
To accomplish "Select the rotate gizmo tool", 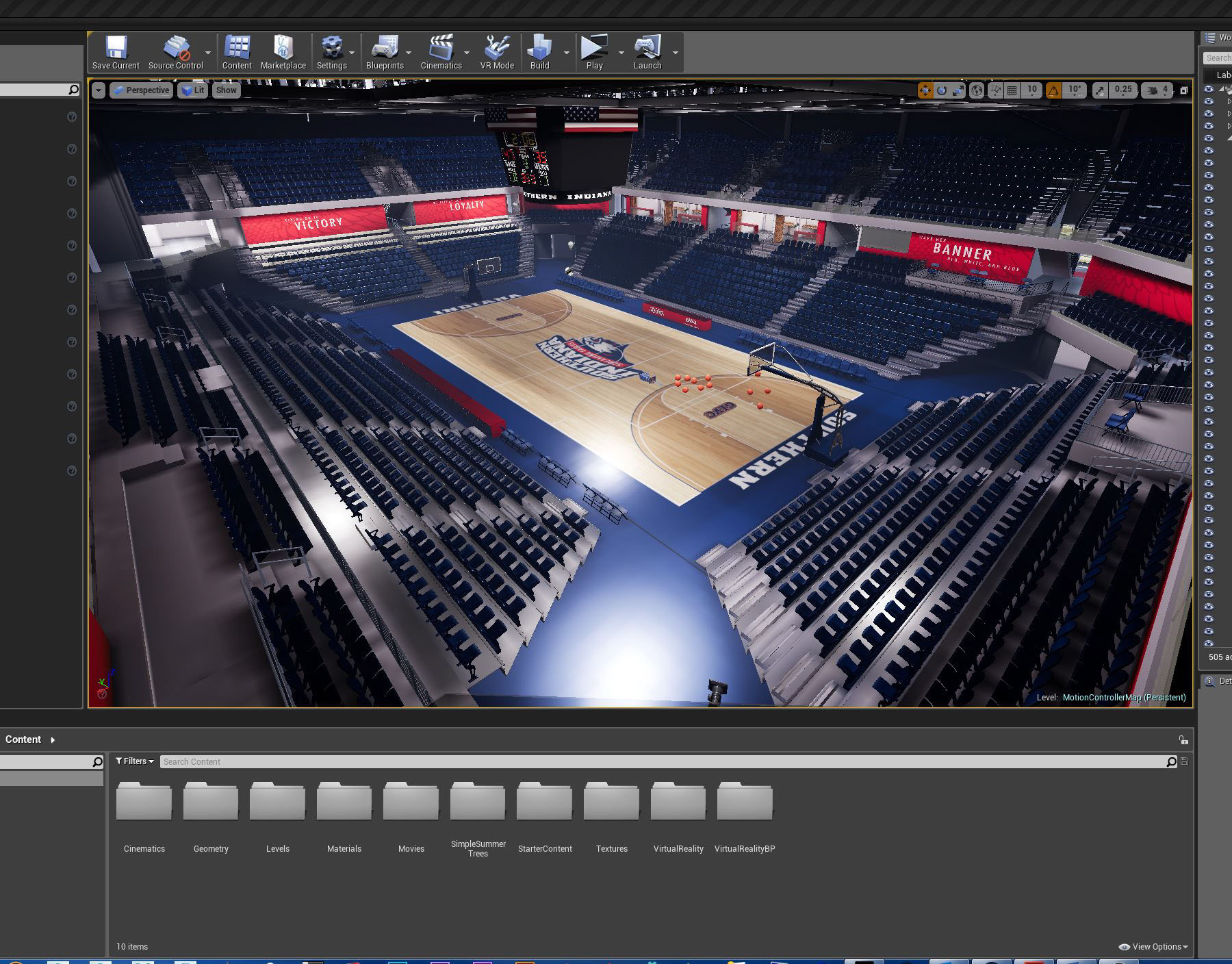I will [942, 90].
